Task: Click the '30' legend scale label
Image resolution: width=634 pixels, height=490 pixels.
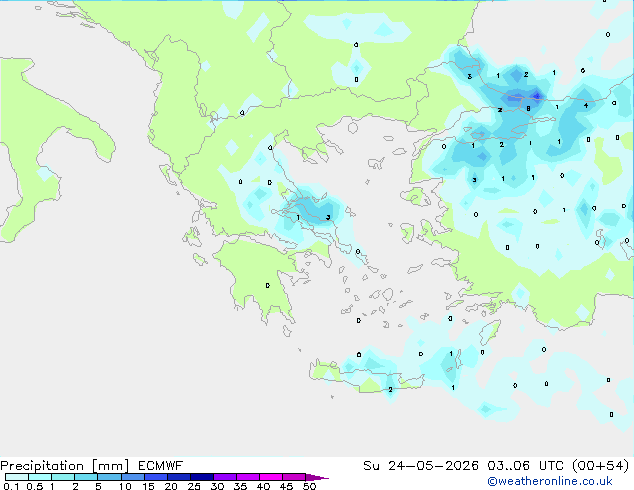Action: pyautogui.click(x=217, y=486)
